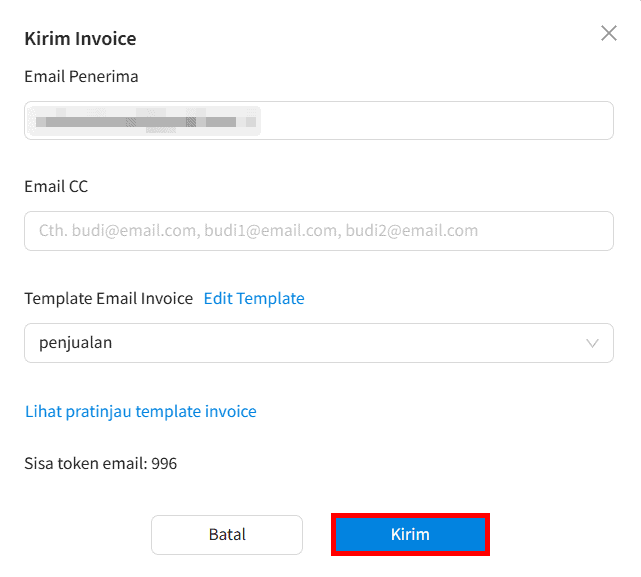Send the invoice with Kirim button
641x577 pixels.
point(410,534)
